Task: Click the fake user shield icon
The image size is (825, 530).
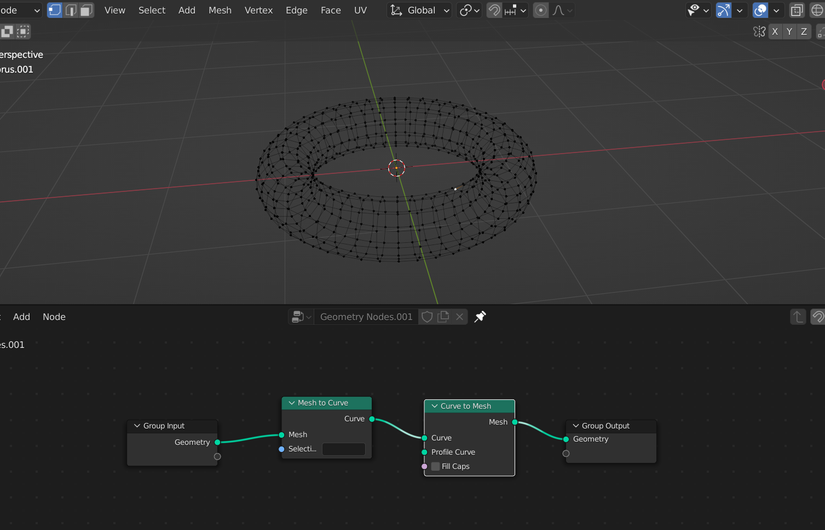Action: tap(427, 317)
